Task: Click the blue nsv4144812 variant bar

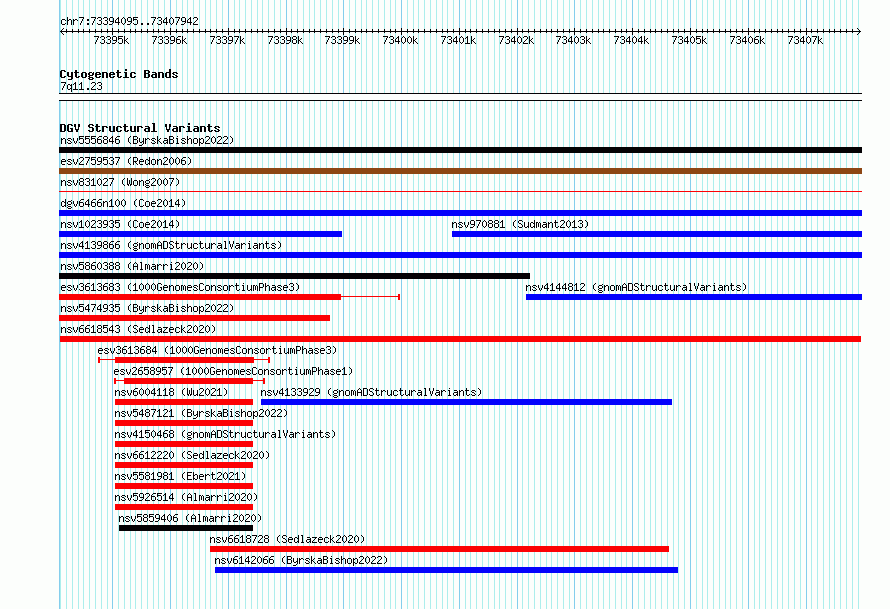Action: [694, 297]
